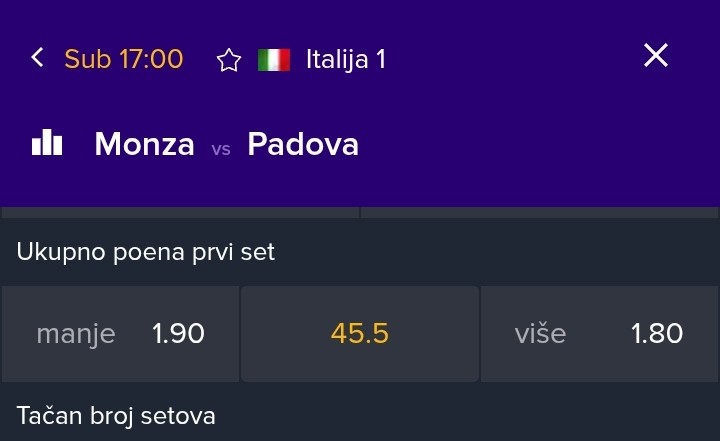Image resolution: width=720 pixels, height=441 pixels.
Task: Collapse the 'Ukupno poena prvi set' market
Action: (146, 252)
